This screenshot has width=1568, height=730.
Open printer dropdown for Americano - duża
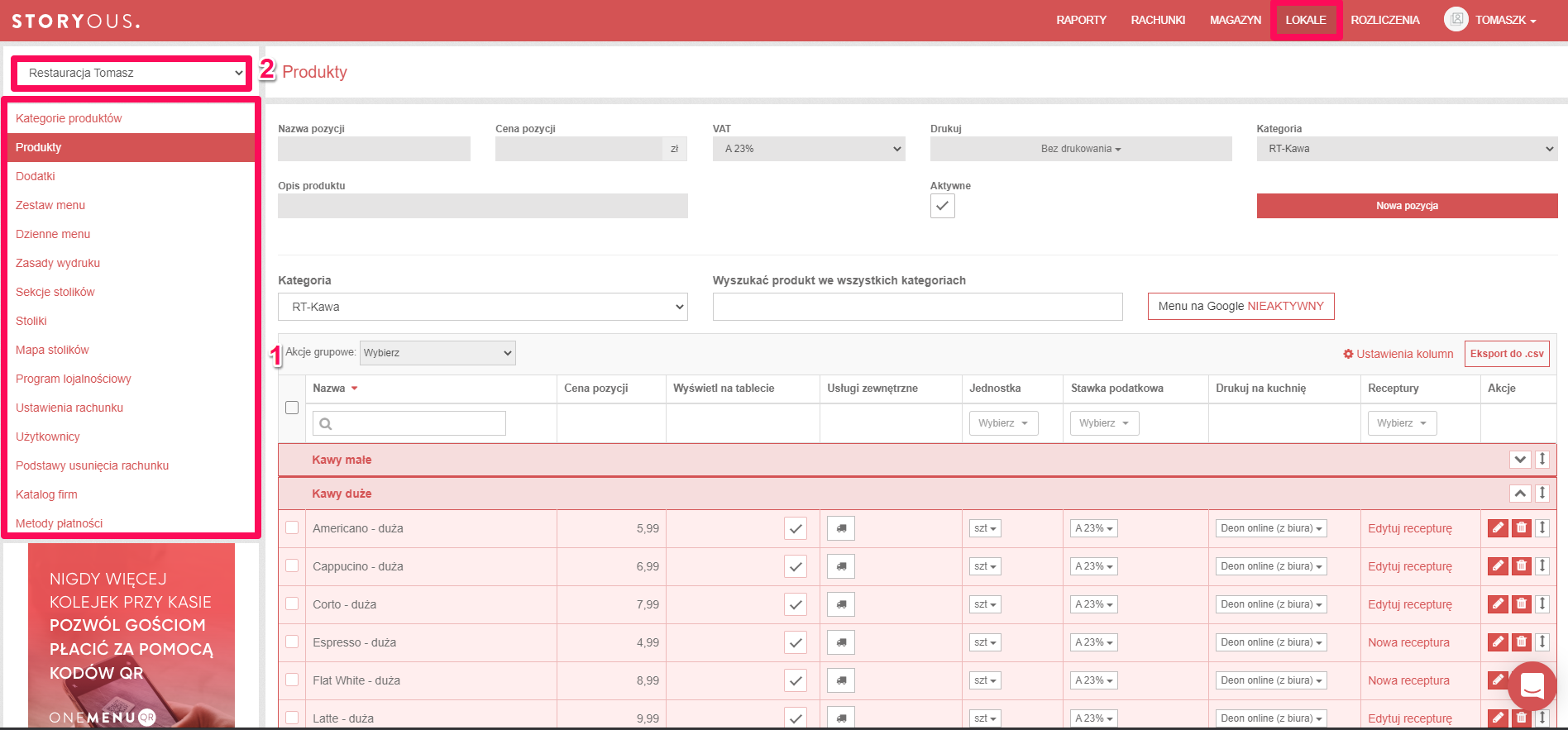pos(1271,528)
